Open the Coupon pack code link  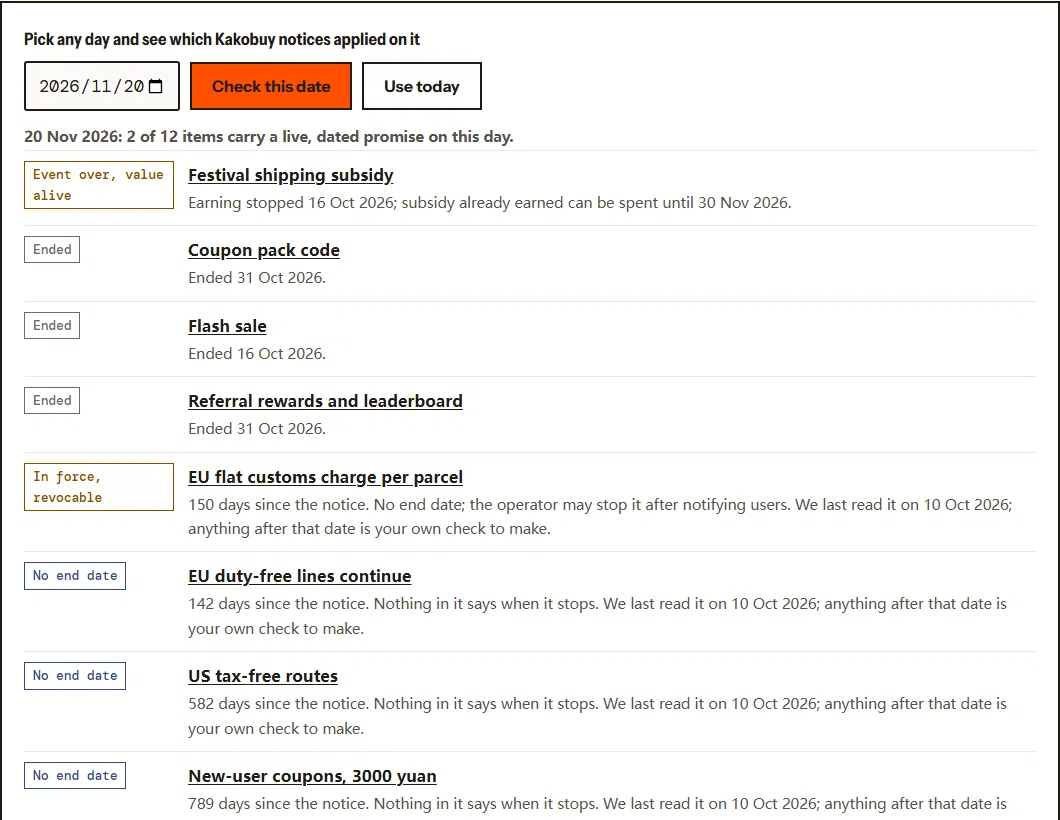click(x=264, y=250)
